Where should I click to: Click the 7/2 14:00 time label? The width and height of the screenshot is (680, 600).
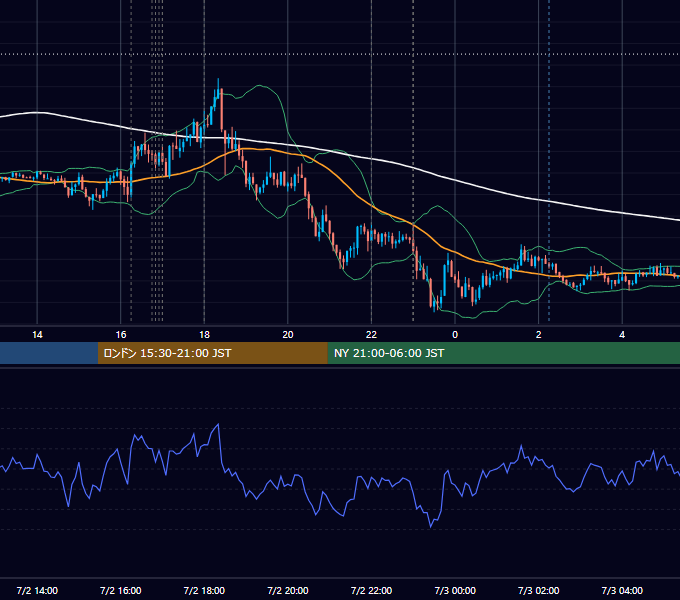tap(37, 590)
